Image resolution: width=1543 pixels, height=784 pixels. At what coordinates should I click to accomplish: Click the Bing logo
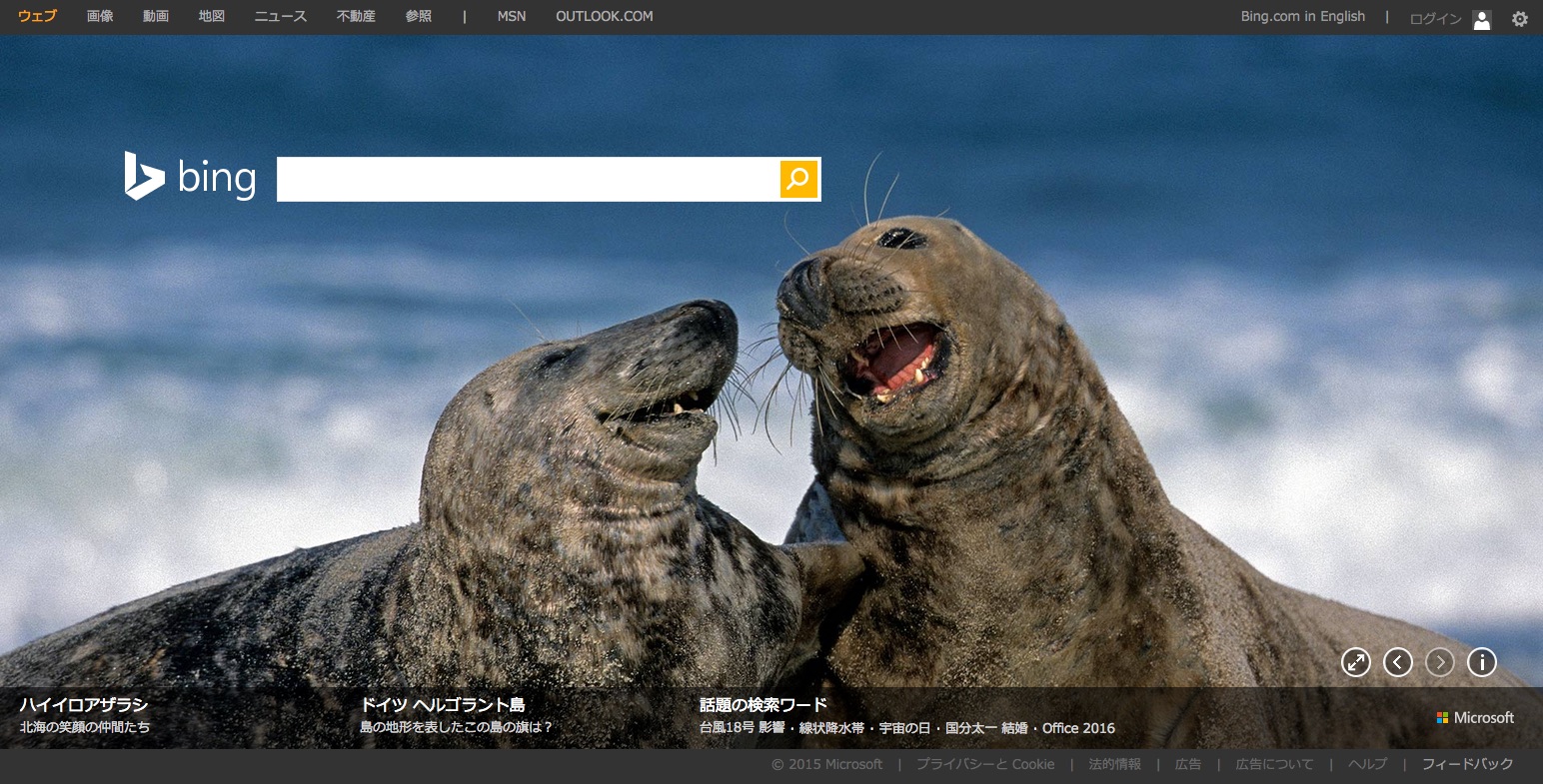point(190,177)
